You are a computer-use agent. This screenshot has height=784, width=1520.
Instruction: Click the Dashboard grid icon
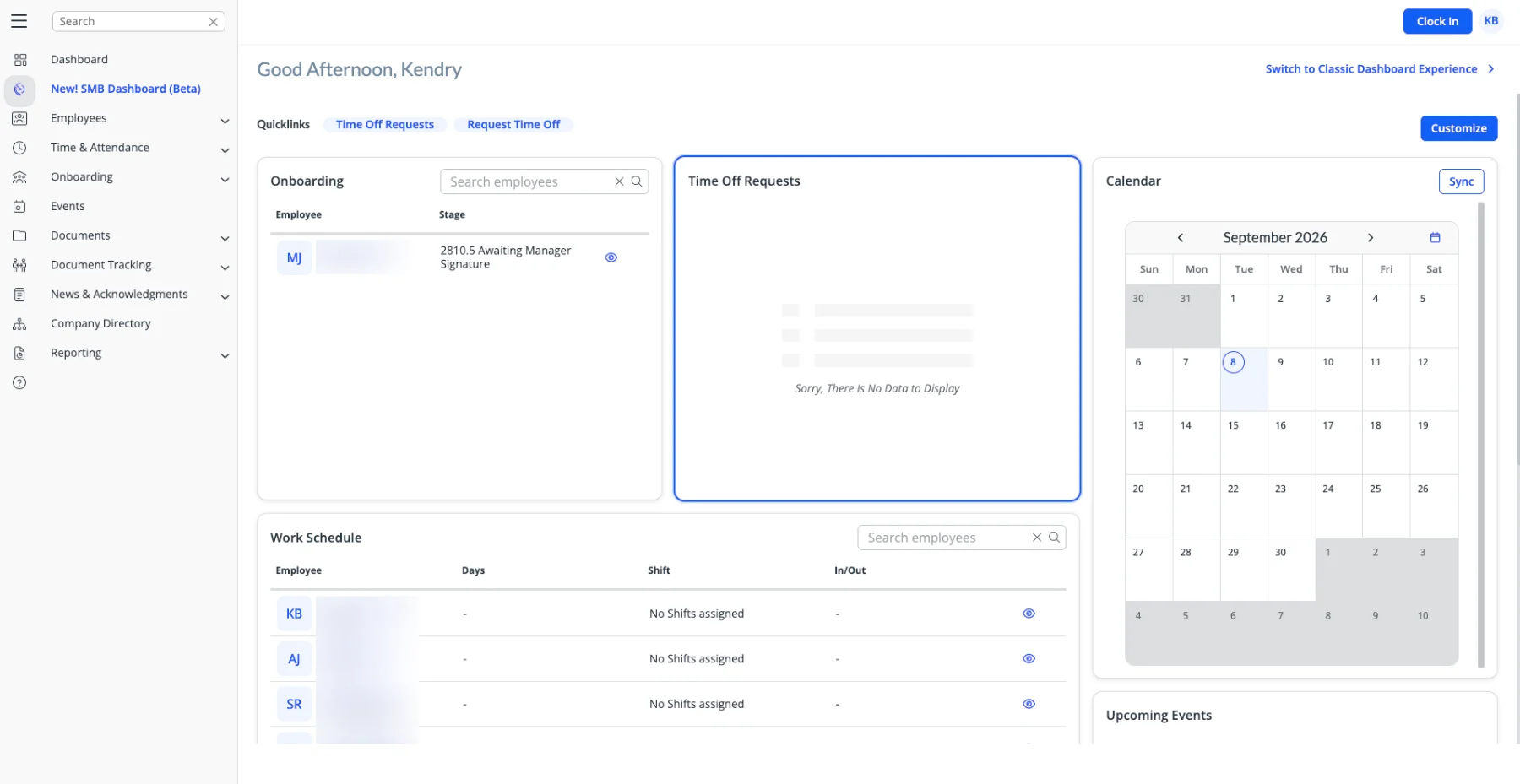(x=20, y=60)
